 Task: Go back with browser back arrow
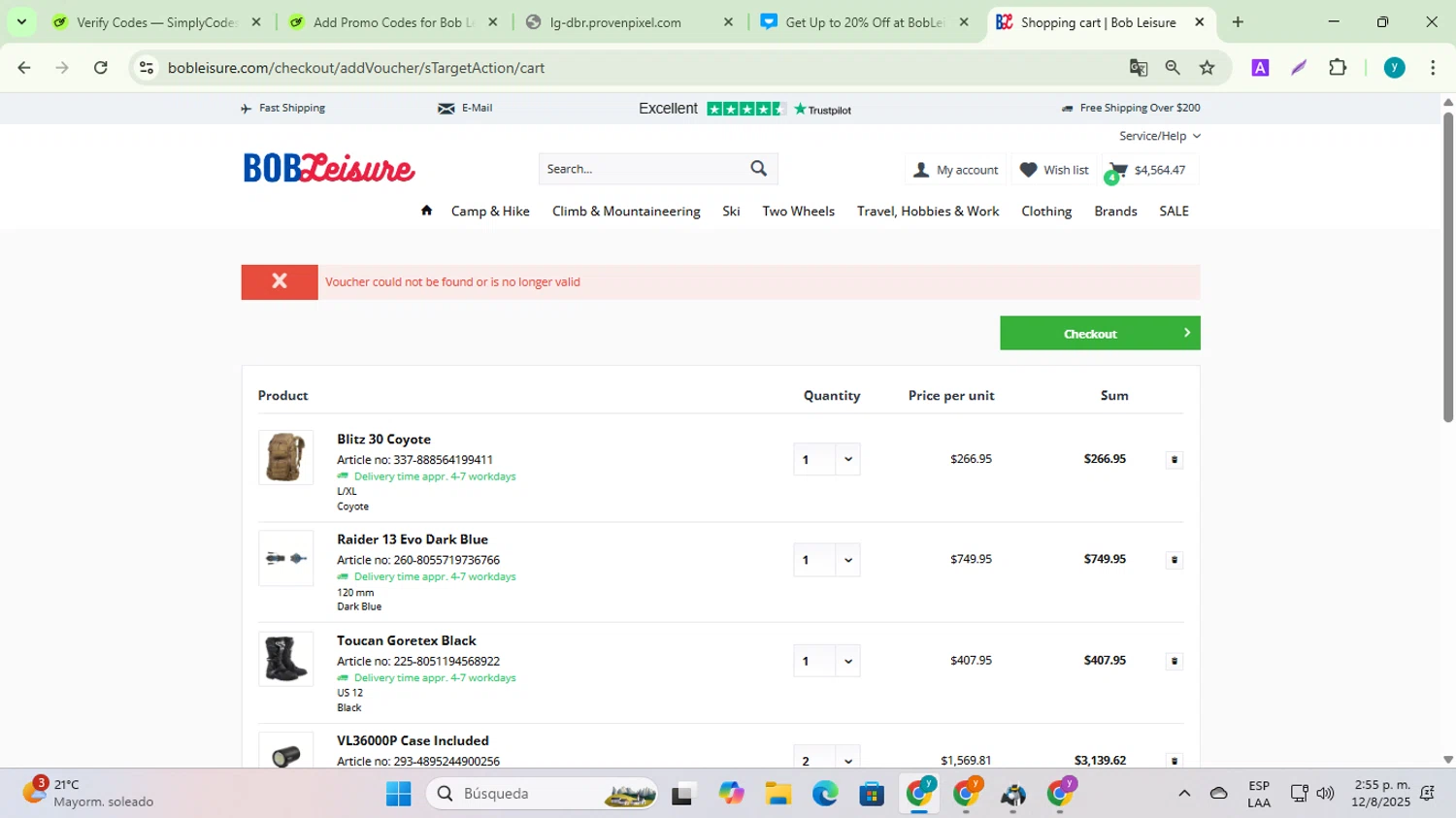pyautogui.click(x=24, y=68)
